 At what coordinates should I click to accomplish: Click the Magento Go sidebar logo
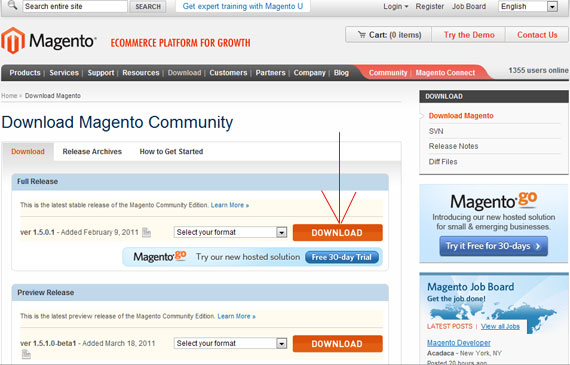click(494, 201)
